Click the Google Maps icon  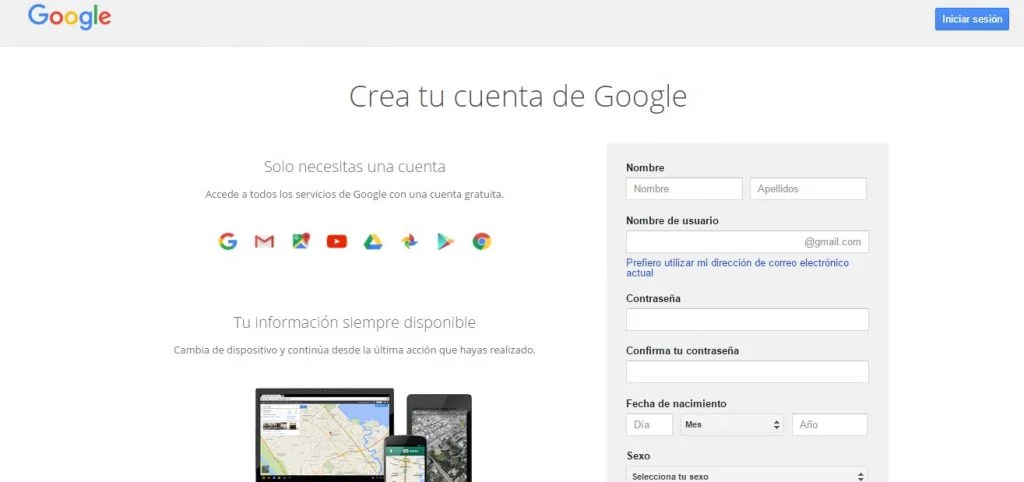[301, 242]
